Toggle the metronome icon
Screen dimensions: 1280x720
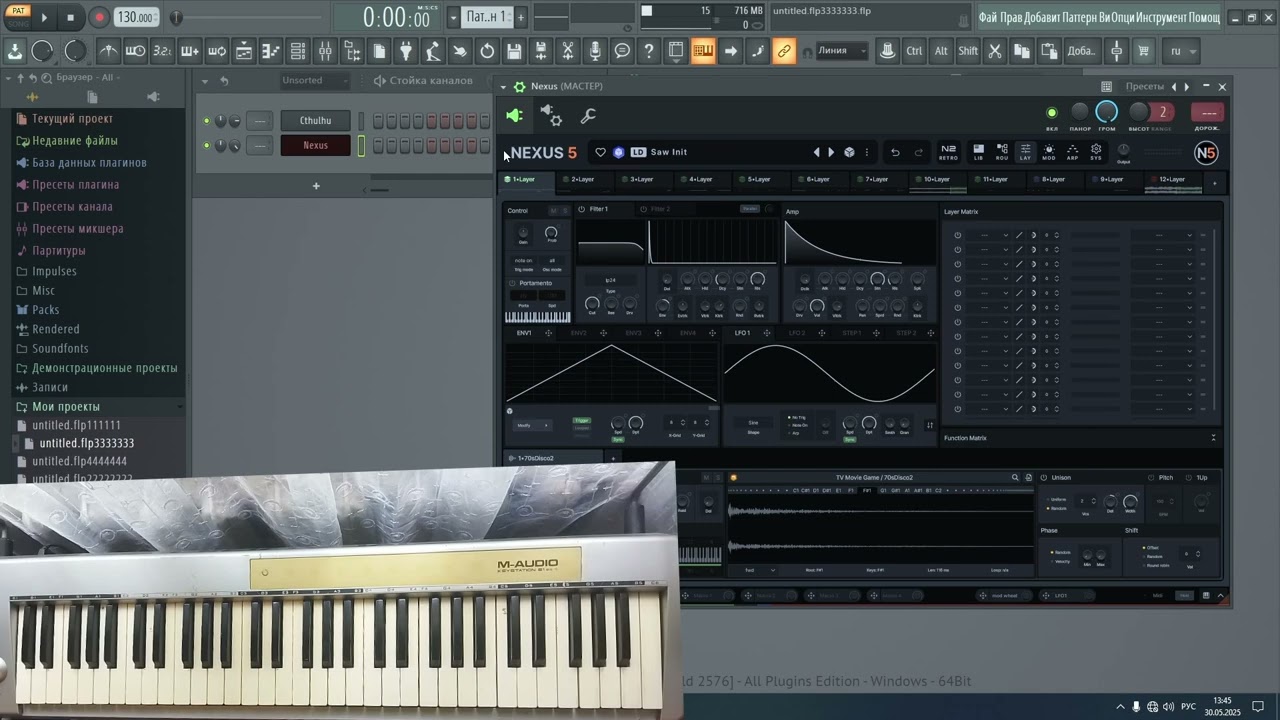click(x=109, y=51)
